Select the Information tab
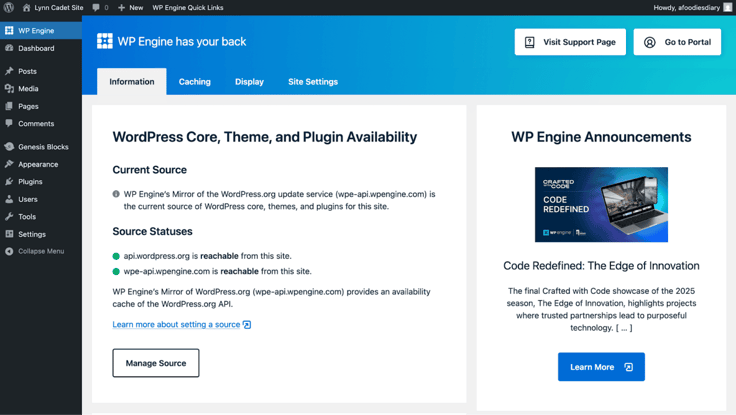736x415 pixels. [131, 82]
